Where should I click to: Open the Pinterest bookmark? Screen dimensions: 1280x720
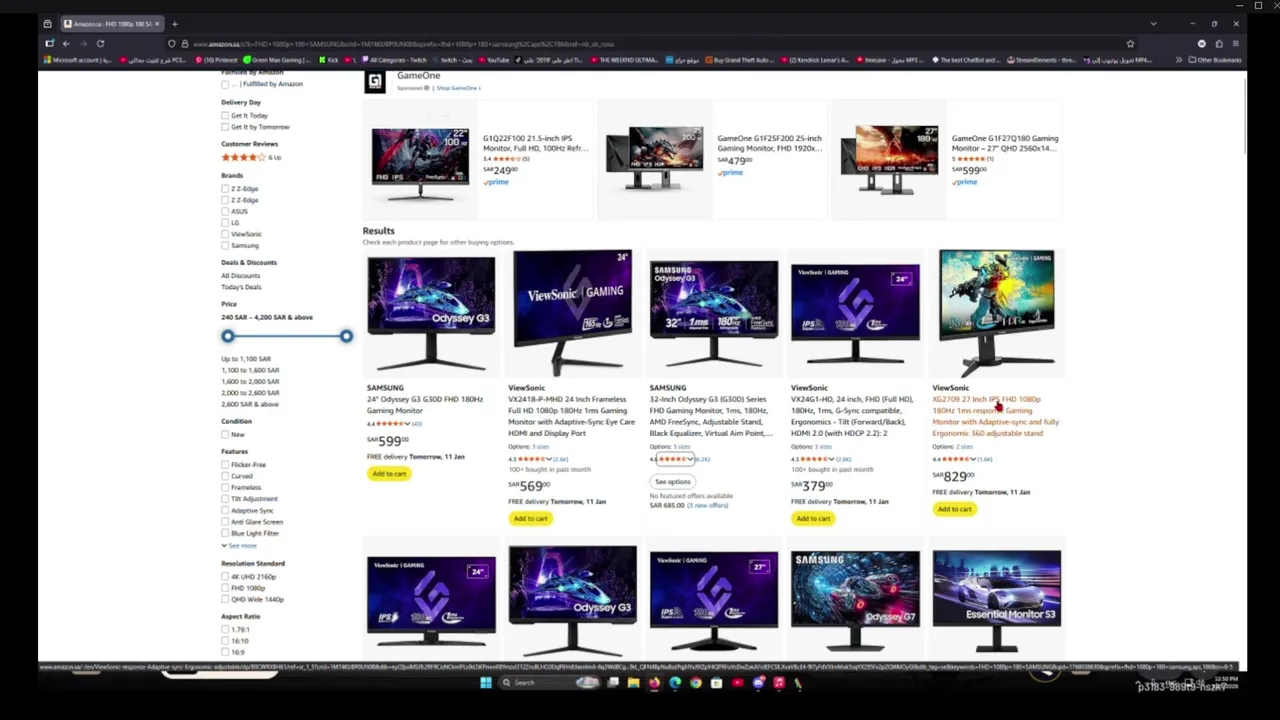coord(218,60)
